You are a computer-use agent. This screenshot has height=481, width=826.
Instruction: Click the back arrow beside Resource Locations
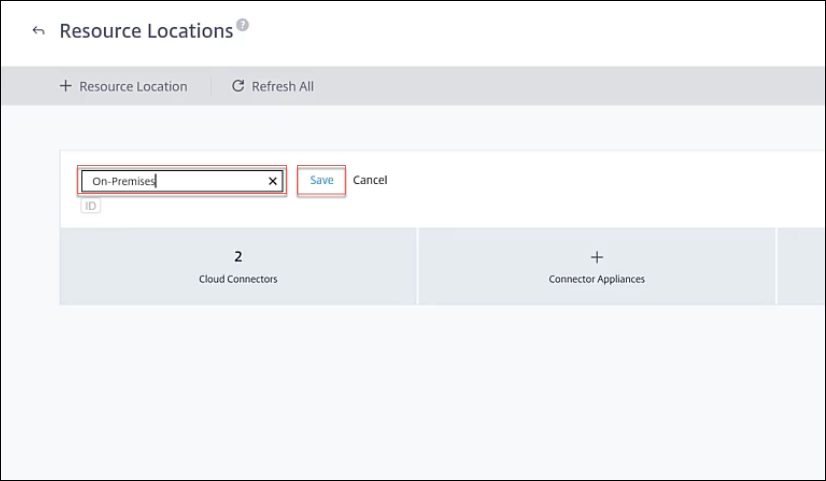click(x=39, y=31)
